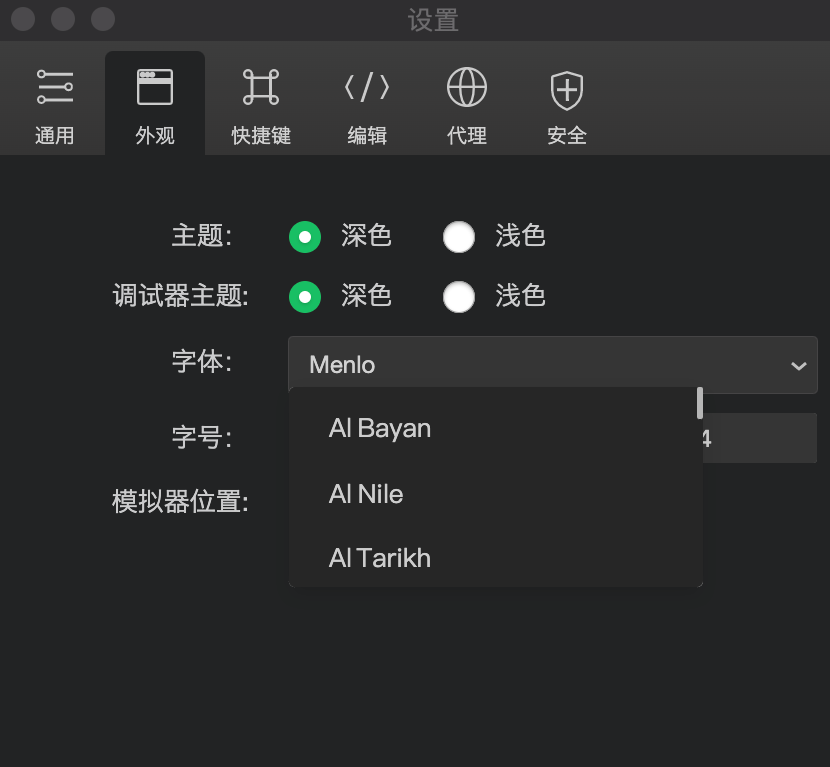Screen dimensions: 830x767
Task: Collapse the 字体 dropdown chevron arrow
Action: click(x=798, y=366)
